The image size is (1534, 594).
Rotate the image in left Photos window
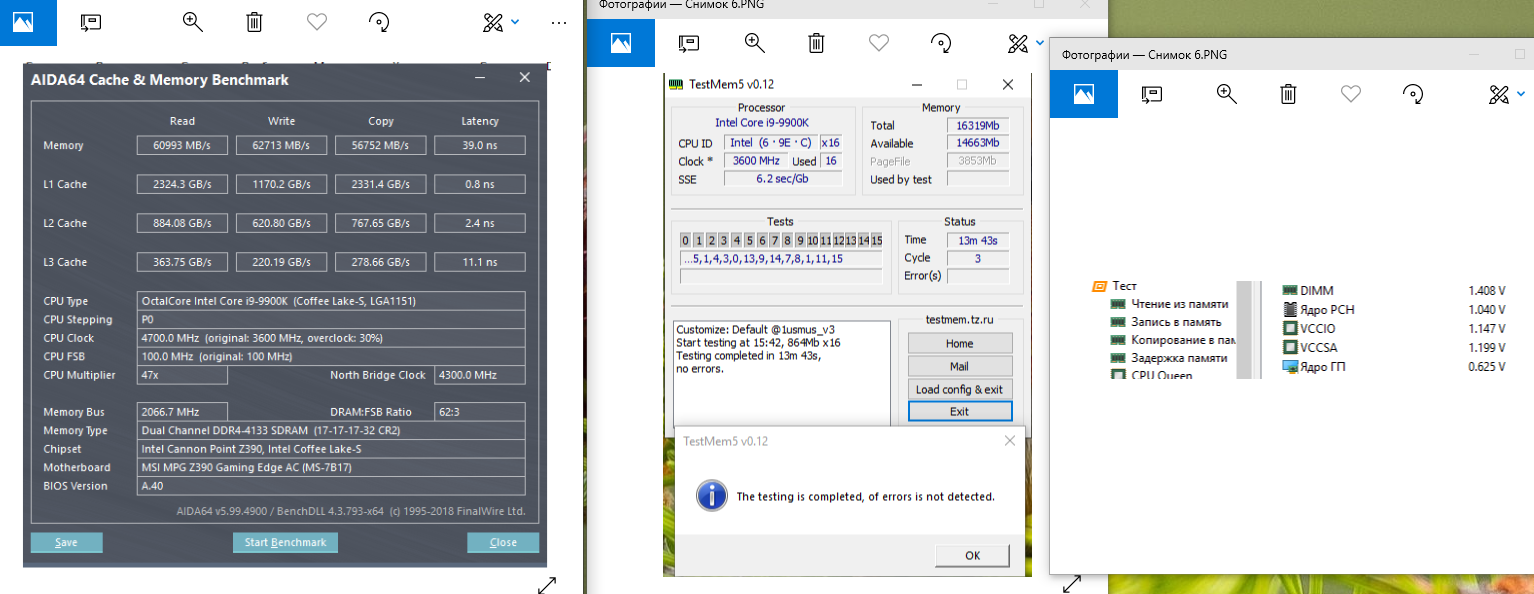click(379, 22)
